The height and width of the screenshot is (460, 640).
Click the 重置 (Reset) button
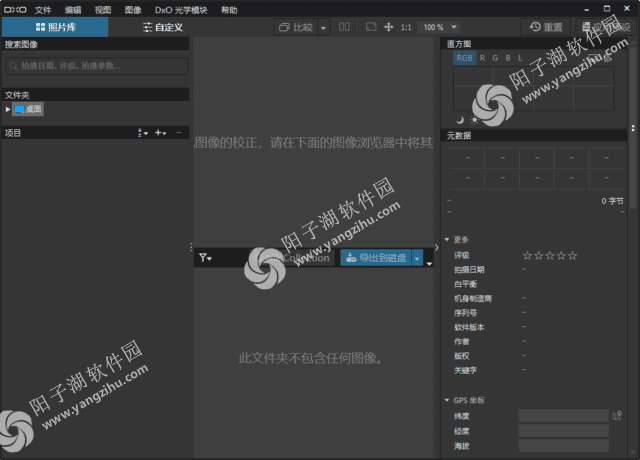(x=546, y=27)
